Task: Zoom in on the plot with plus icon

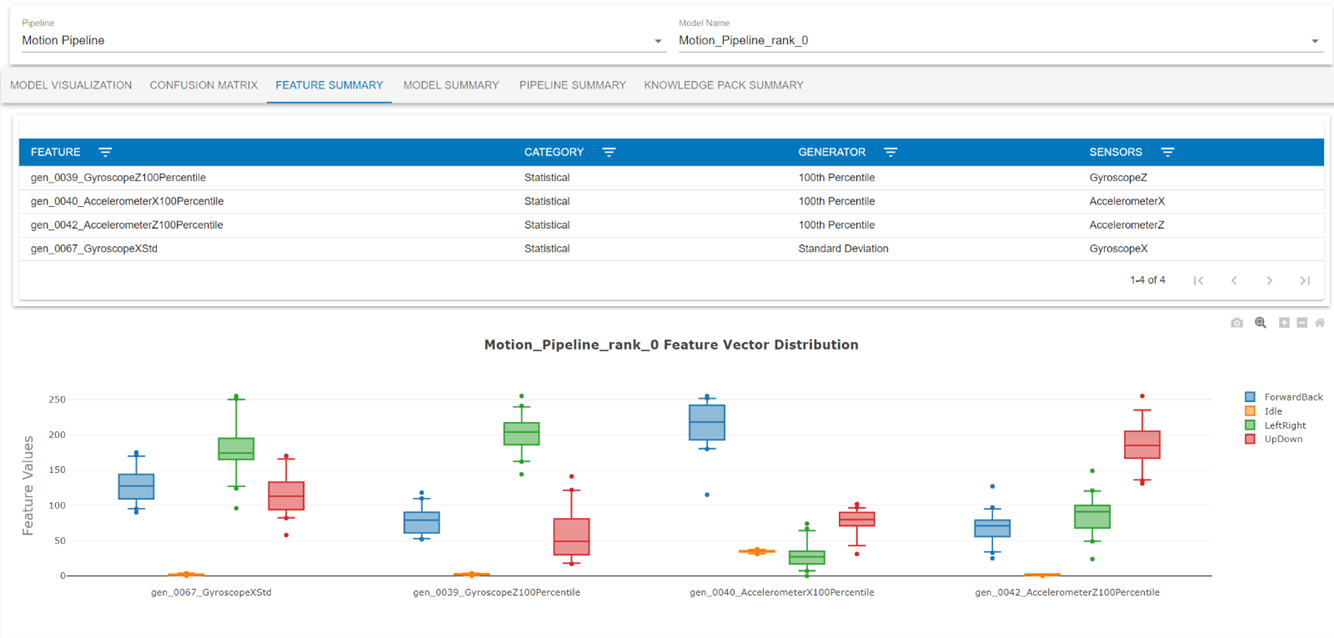Action: click(x=1285, y=323)
